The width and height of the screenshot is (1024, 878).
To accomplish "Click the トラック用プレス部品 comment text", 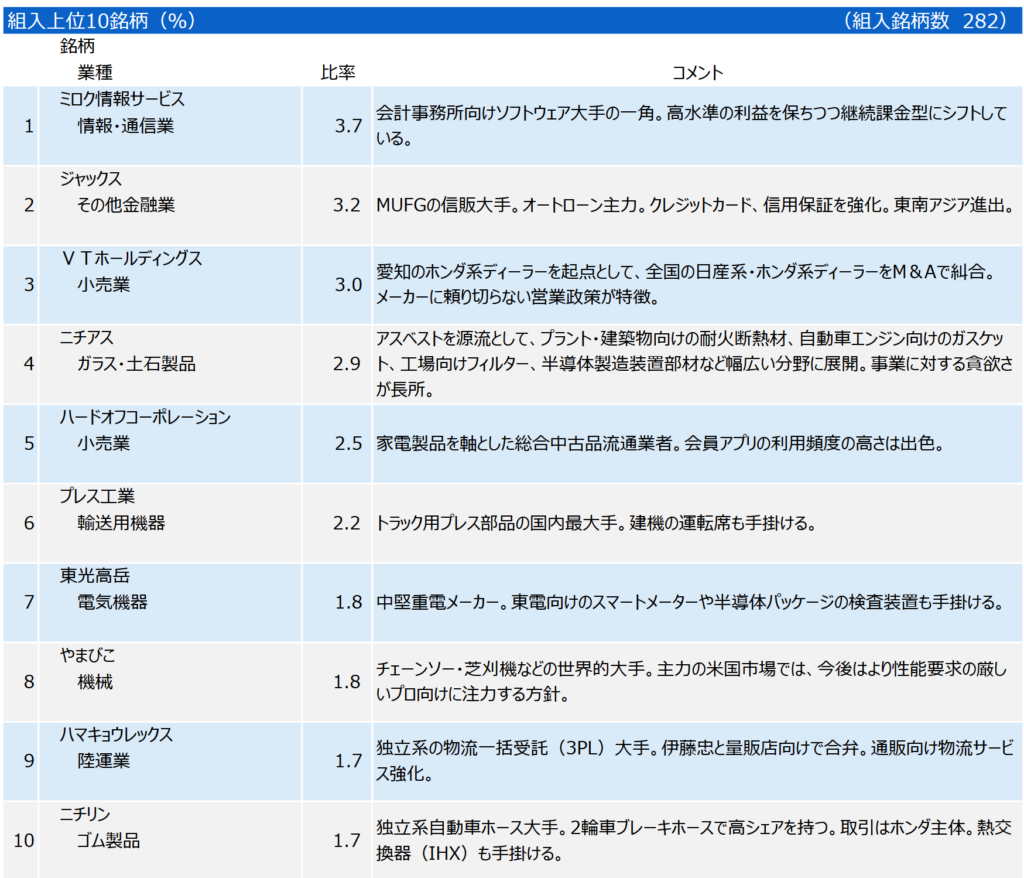I will (597, 523).
